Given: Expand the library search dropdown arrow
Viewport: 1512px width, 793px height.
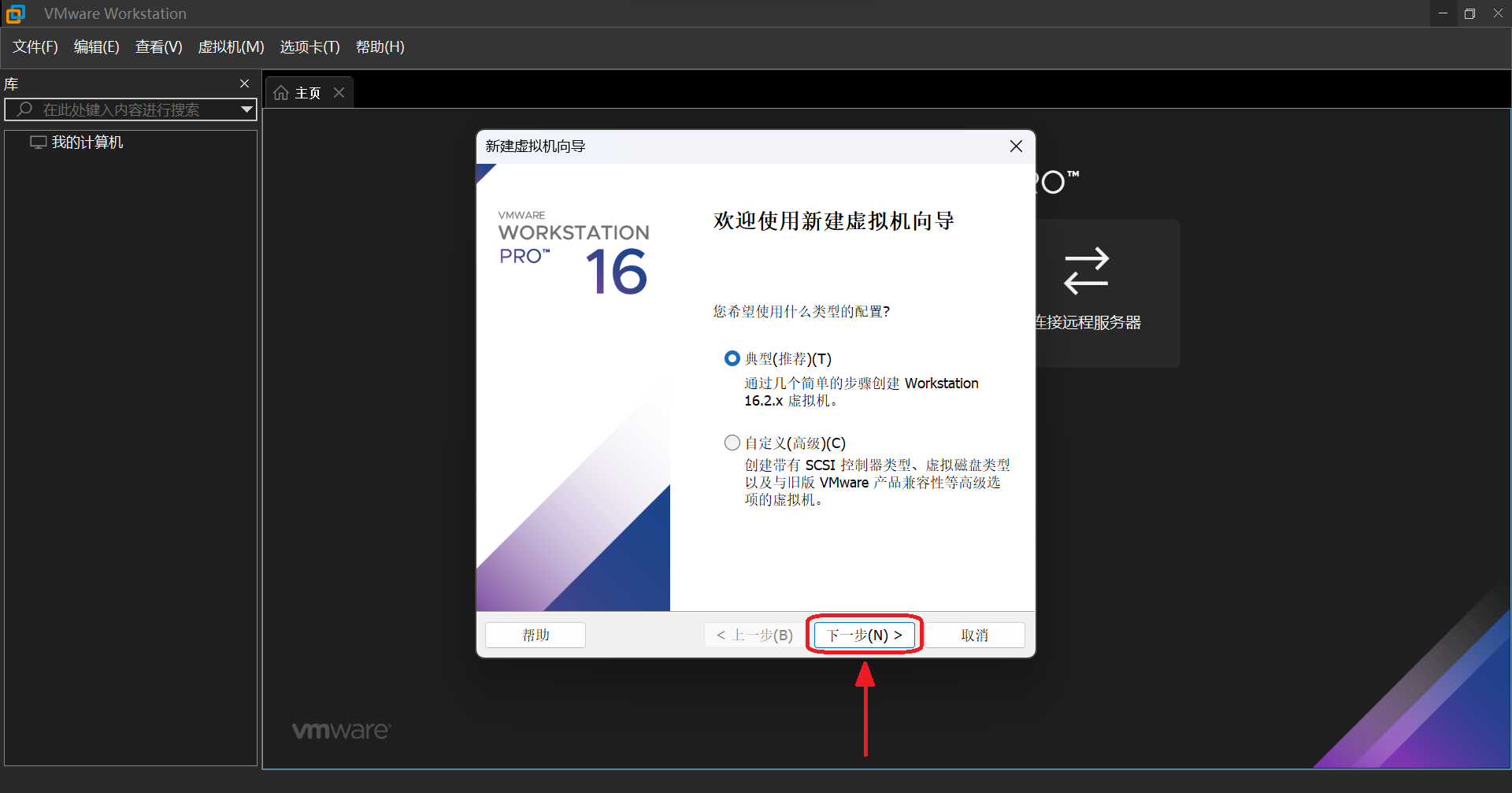Looking at the screenshot, I should pyautogui.click(x=247, y=109).
